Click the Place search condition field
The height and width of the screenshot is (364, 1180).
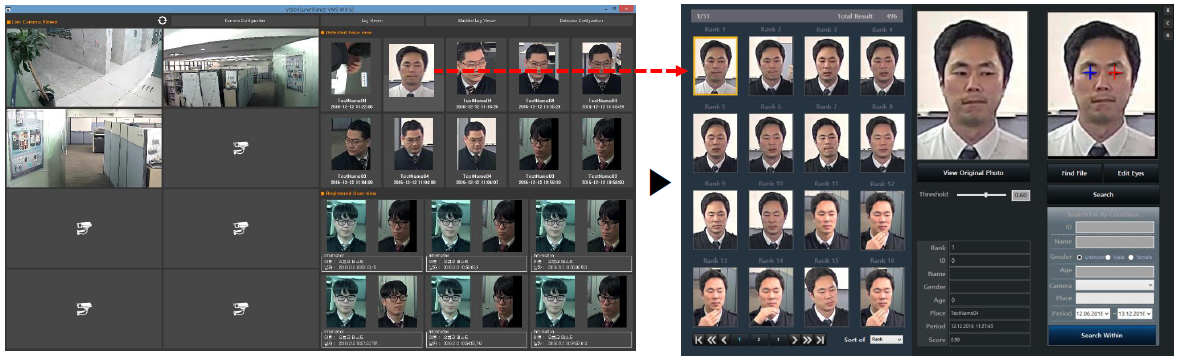[1115, 299]
